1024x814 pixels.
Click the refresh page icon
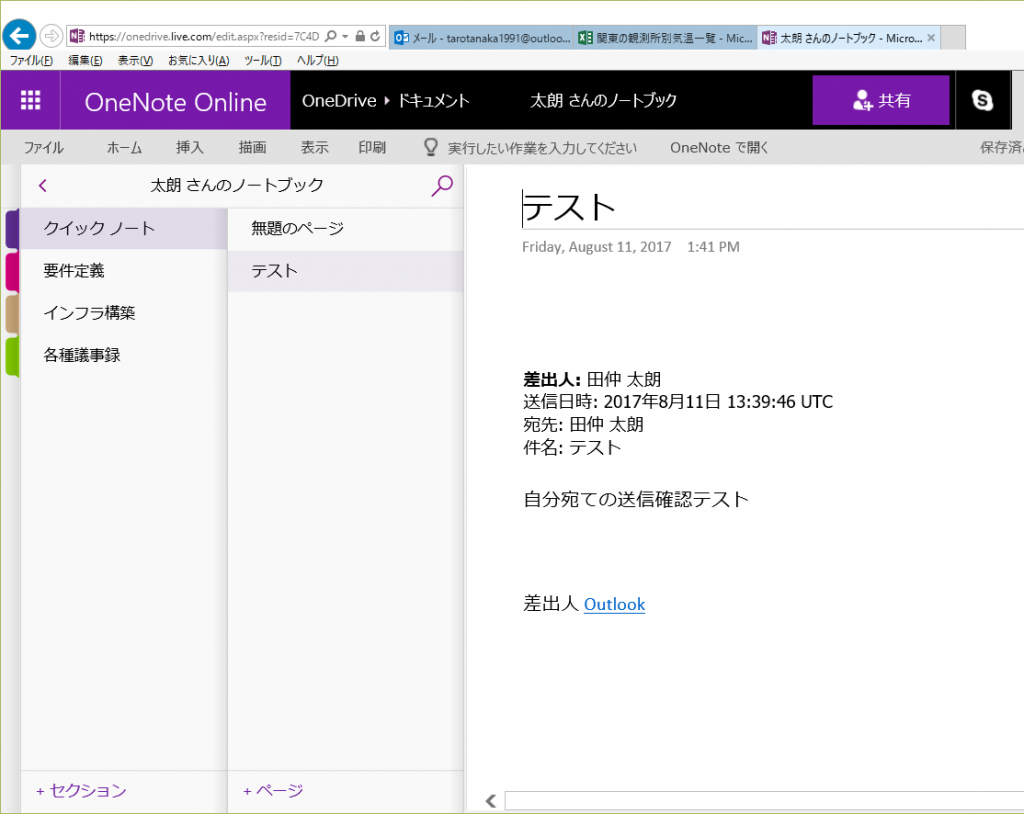click(x=375, y=36)
